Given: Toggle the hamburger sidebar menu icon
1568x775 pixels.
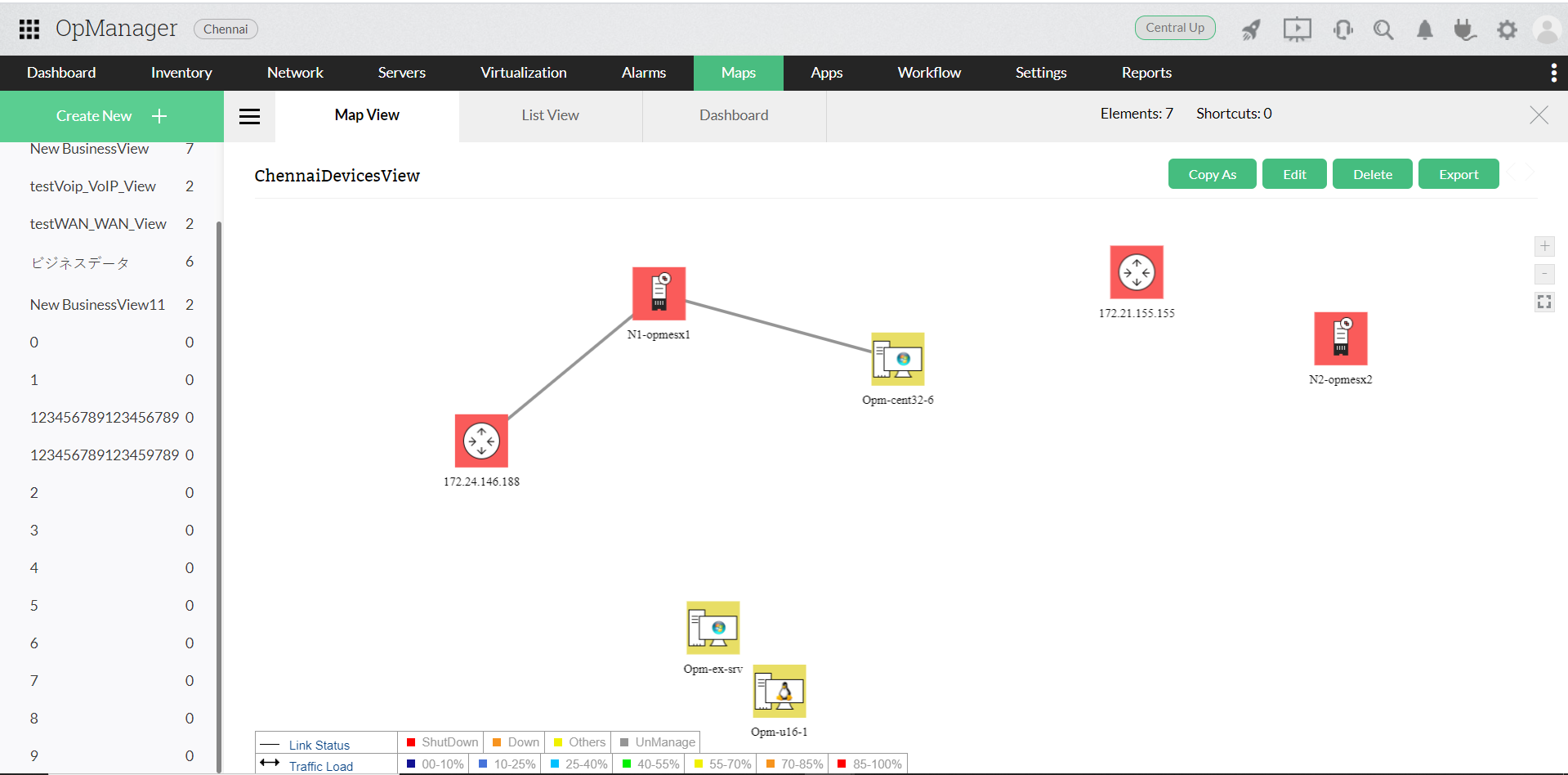Looking at the screenshot, I should 249,116.
